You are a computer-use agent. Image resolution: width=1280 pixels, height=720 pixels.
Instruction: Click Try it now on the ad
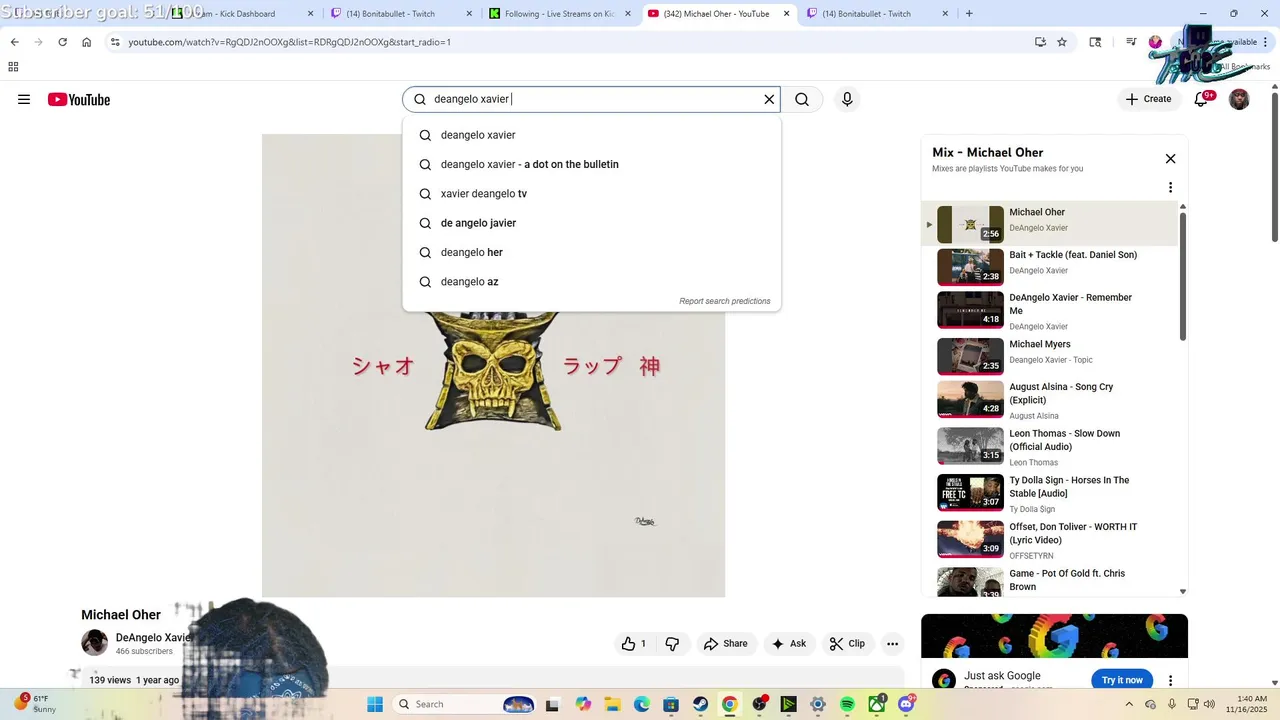1122,680
